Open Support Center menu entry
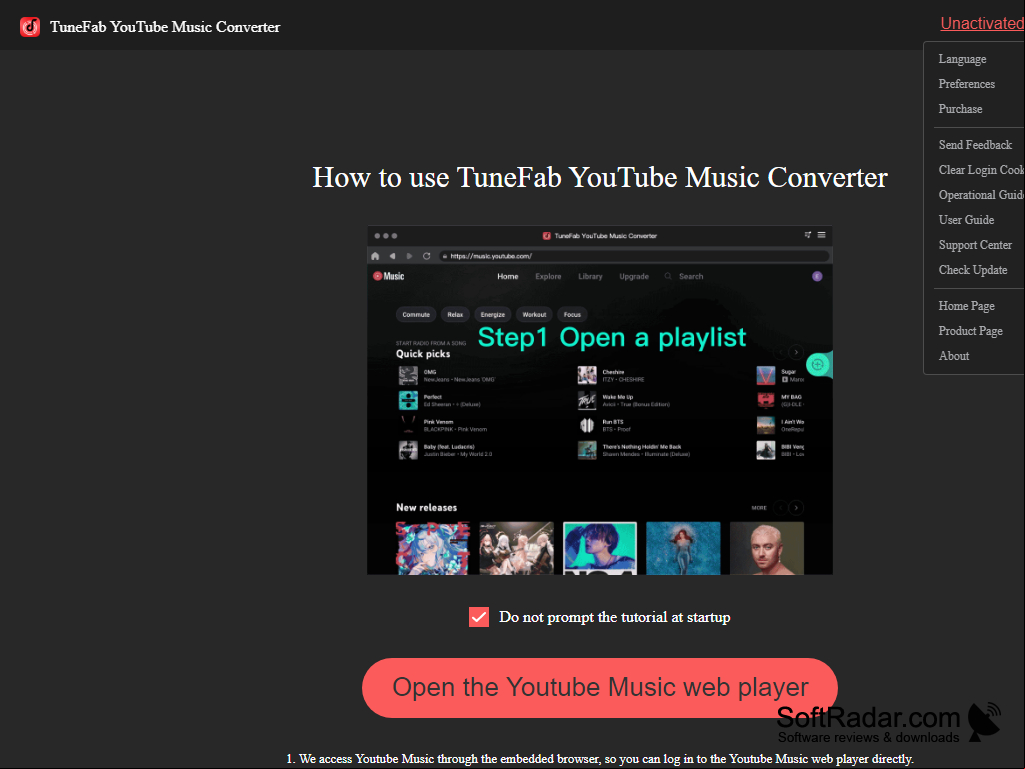 pos(975,245)
